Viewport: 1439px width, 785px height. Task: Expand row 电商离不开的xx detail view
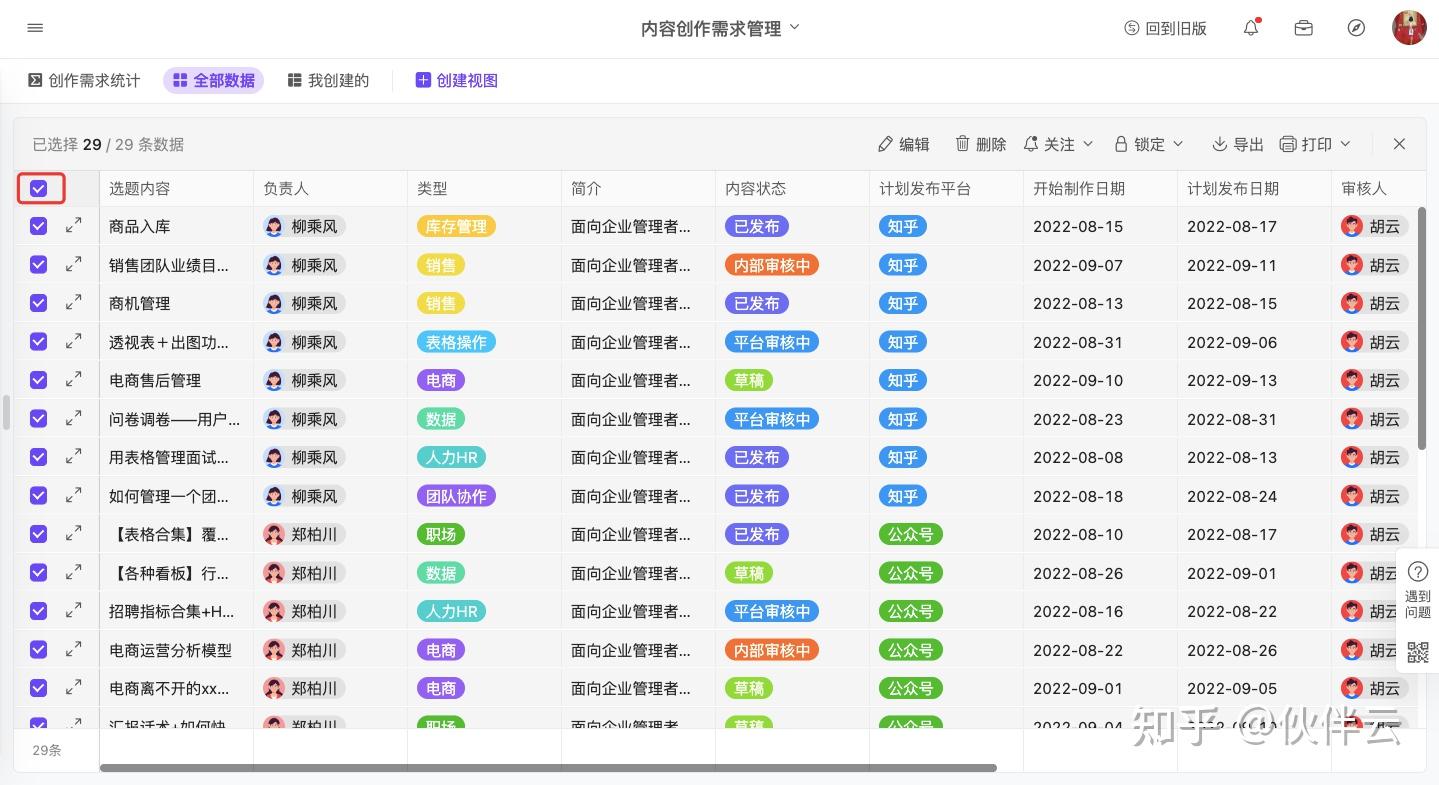(73, 688)
